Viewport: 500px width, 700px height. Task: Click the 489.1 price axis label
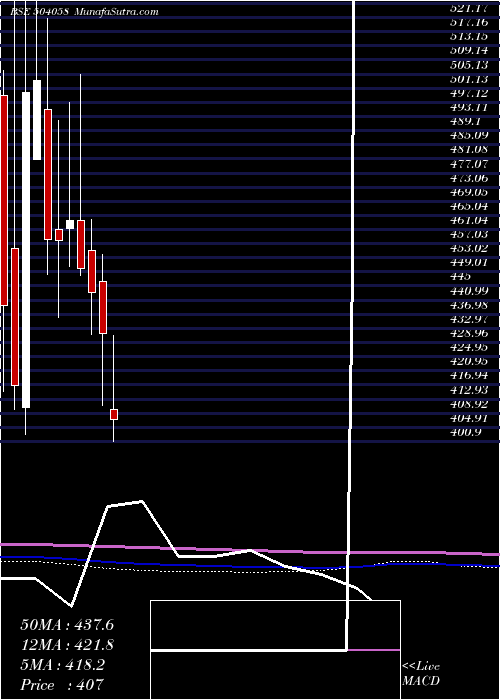click(x=467, y=121)
